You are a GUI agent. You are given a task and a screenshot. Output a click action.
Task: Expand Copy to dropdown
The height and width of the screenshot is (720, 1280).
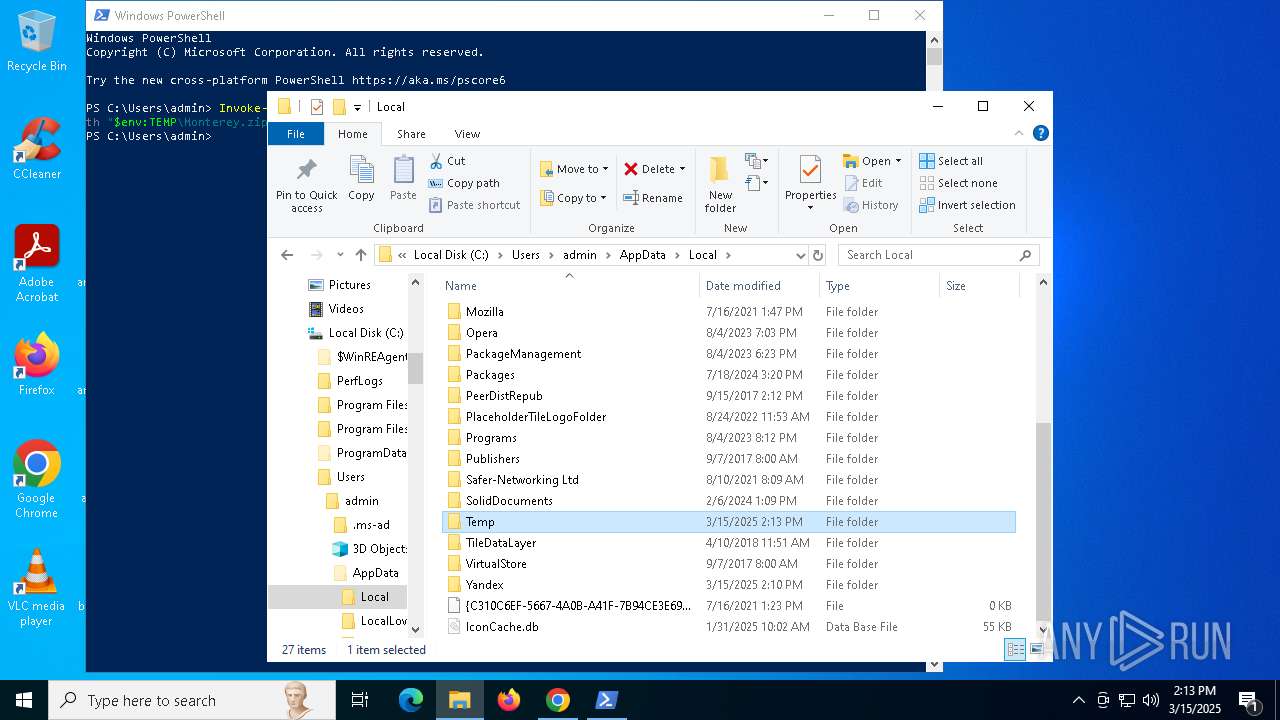coord(604,198)
